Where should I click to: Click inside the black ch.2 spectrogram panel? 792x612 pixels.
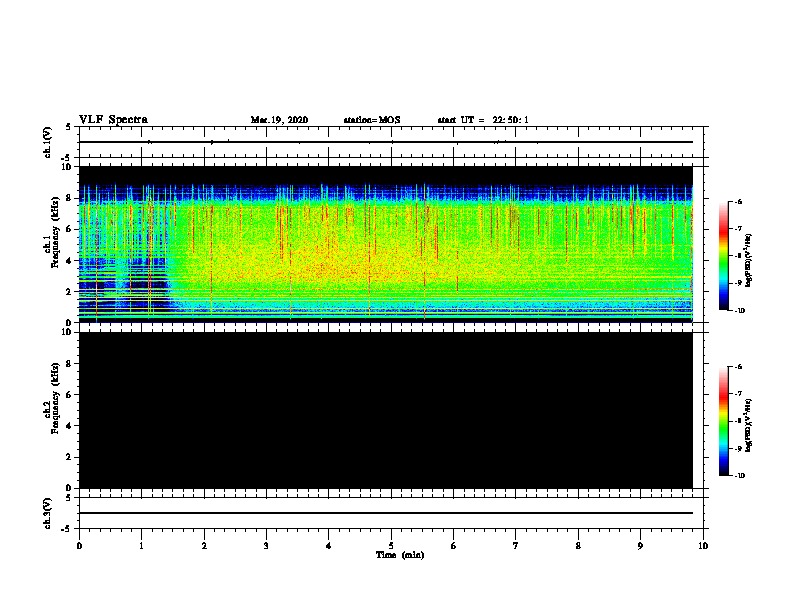coord(386,410)
